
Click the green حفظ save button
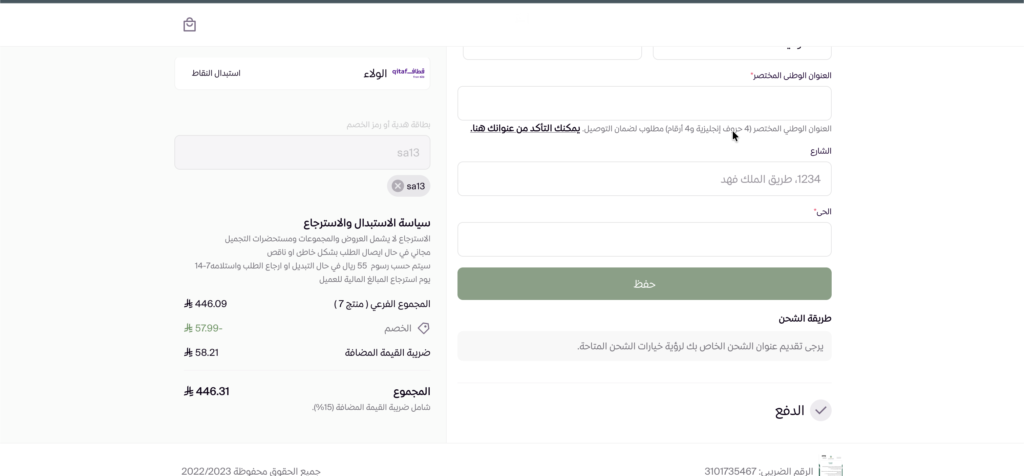(644, 283)
